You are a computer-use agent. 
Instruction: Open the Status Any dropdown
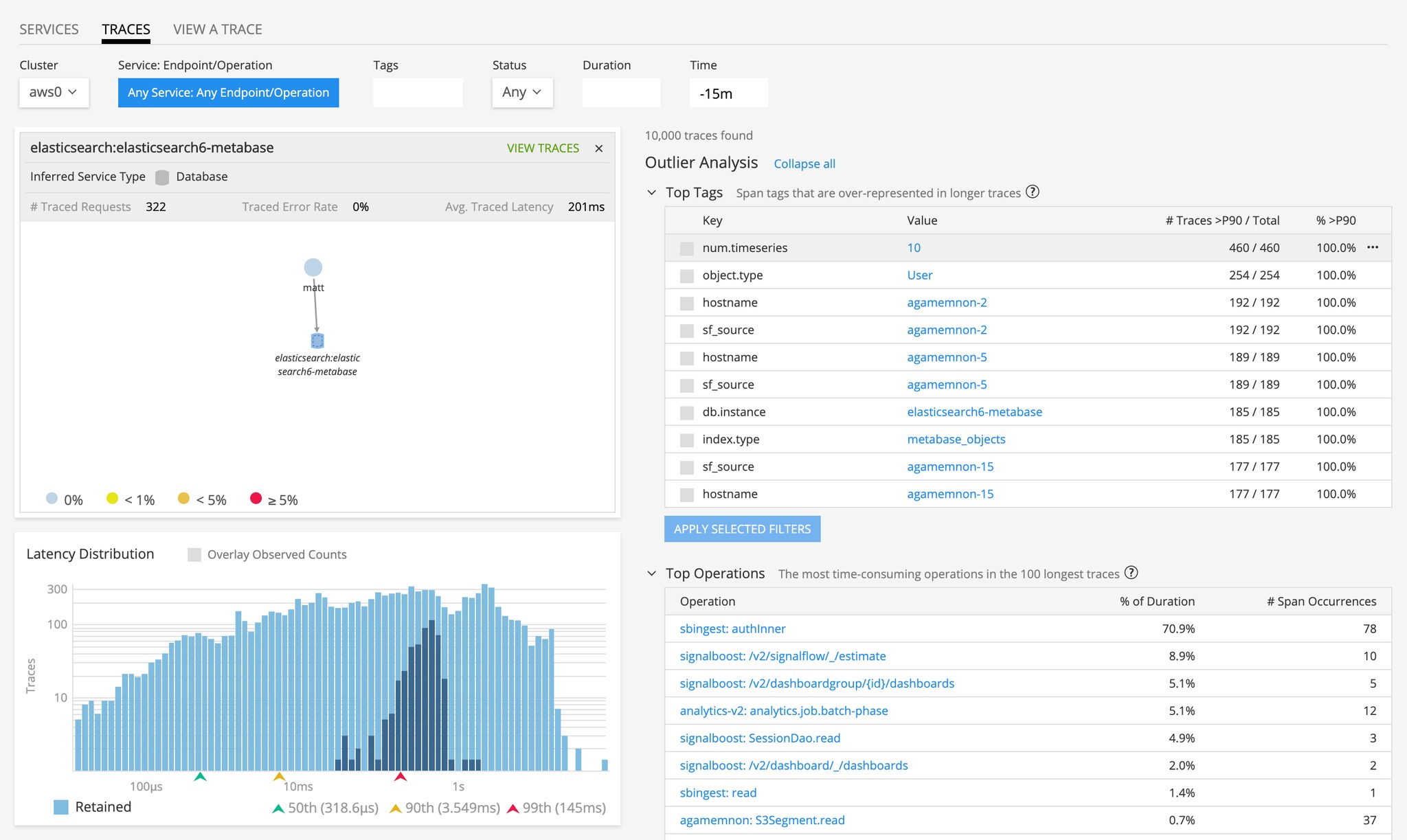(x=522, y=92)
